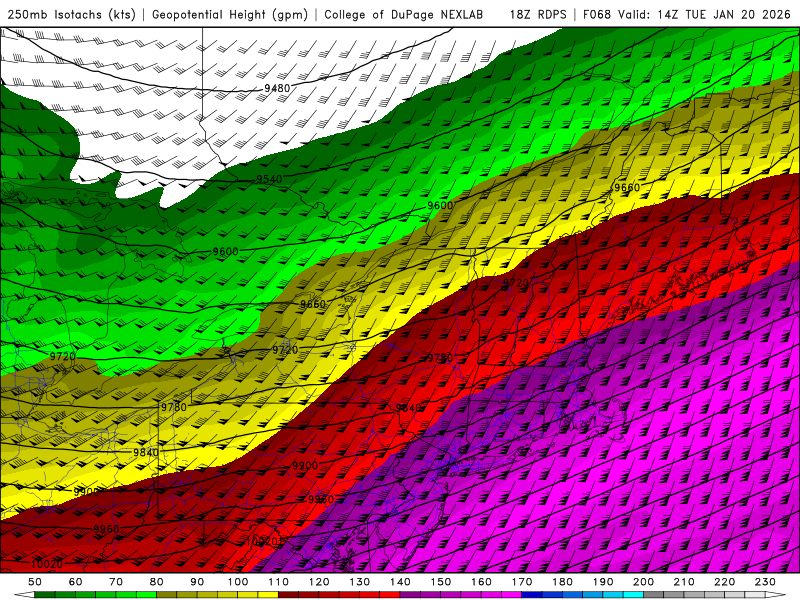Click the 190 value on color scale
This screenshot has height=600, width=800.
[603, 582]
